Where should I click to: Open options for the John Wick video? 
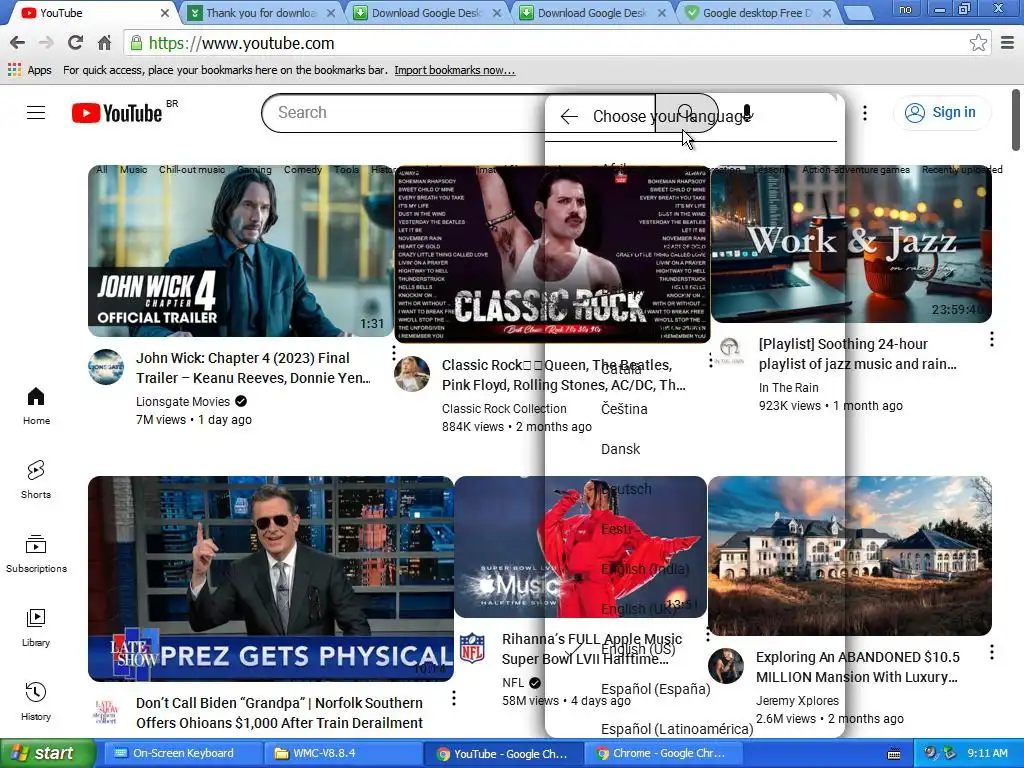click(x=394, y=353)
